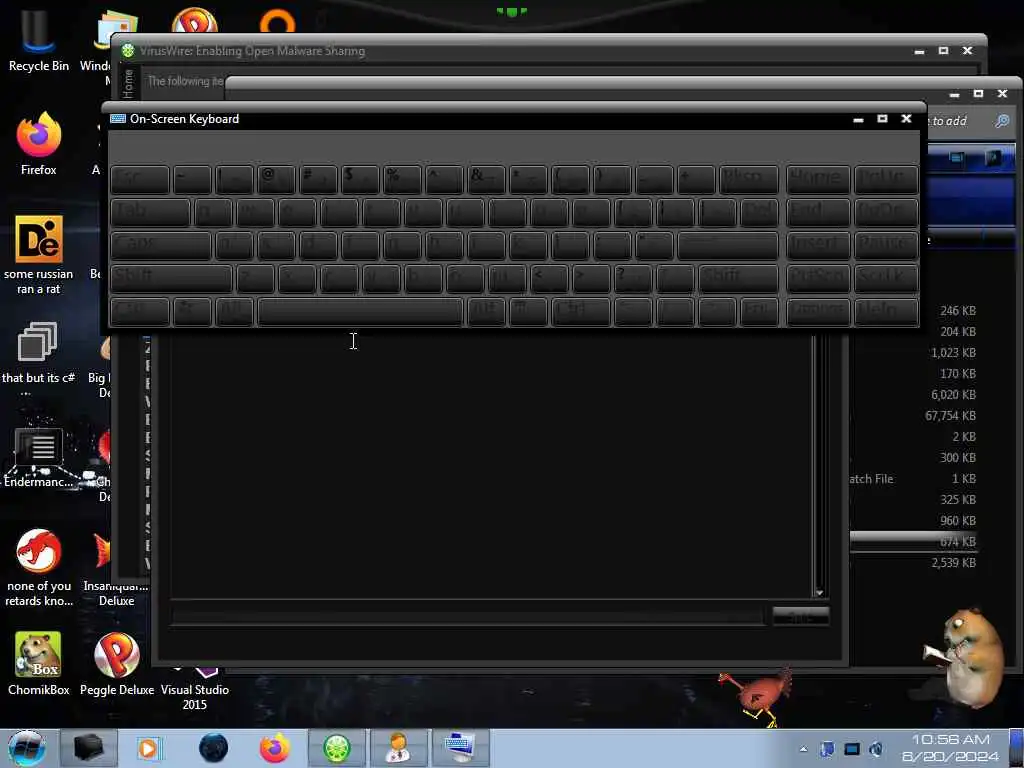Click the PgDn key on the keyboard
The image size is (1024, 768).
(886, 212)
